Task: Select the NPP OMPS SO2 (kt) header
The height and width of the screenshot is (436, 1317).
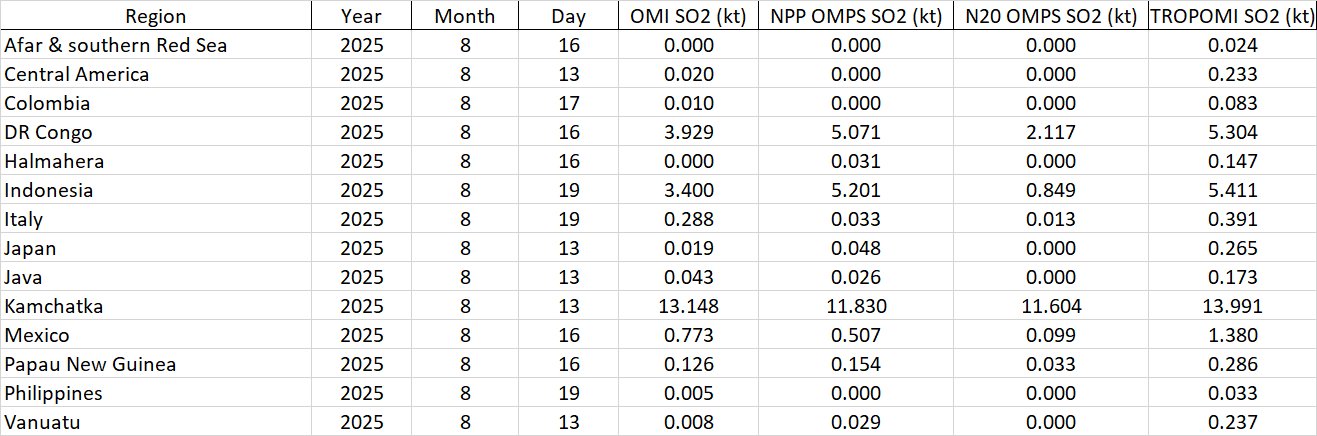Action: [x=850, y=16]
